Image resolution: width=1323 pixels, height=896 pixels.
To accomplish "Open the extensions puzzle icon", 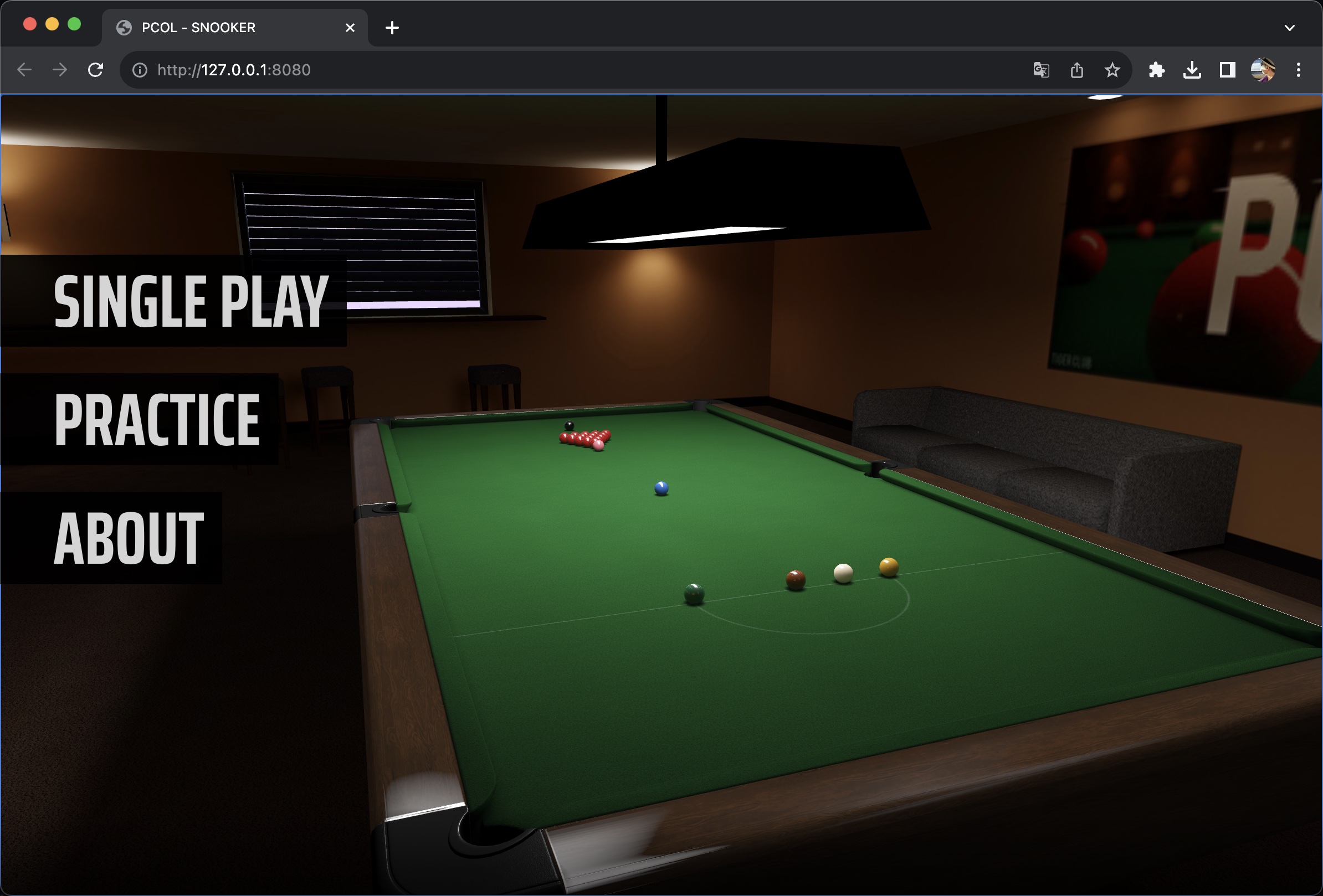I will click(1156, 70).
